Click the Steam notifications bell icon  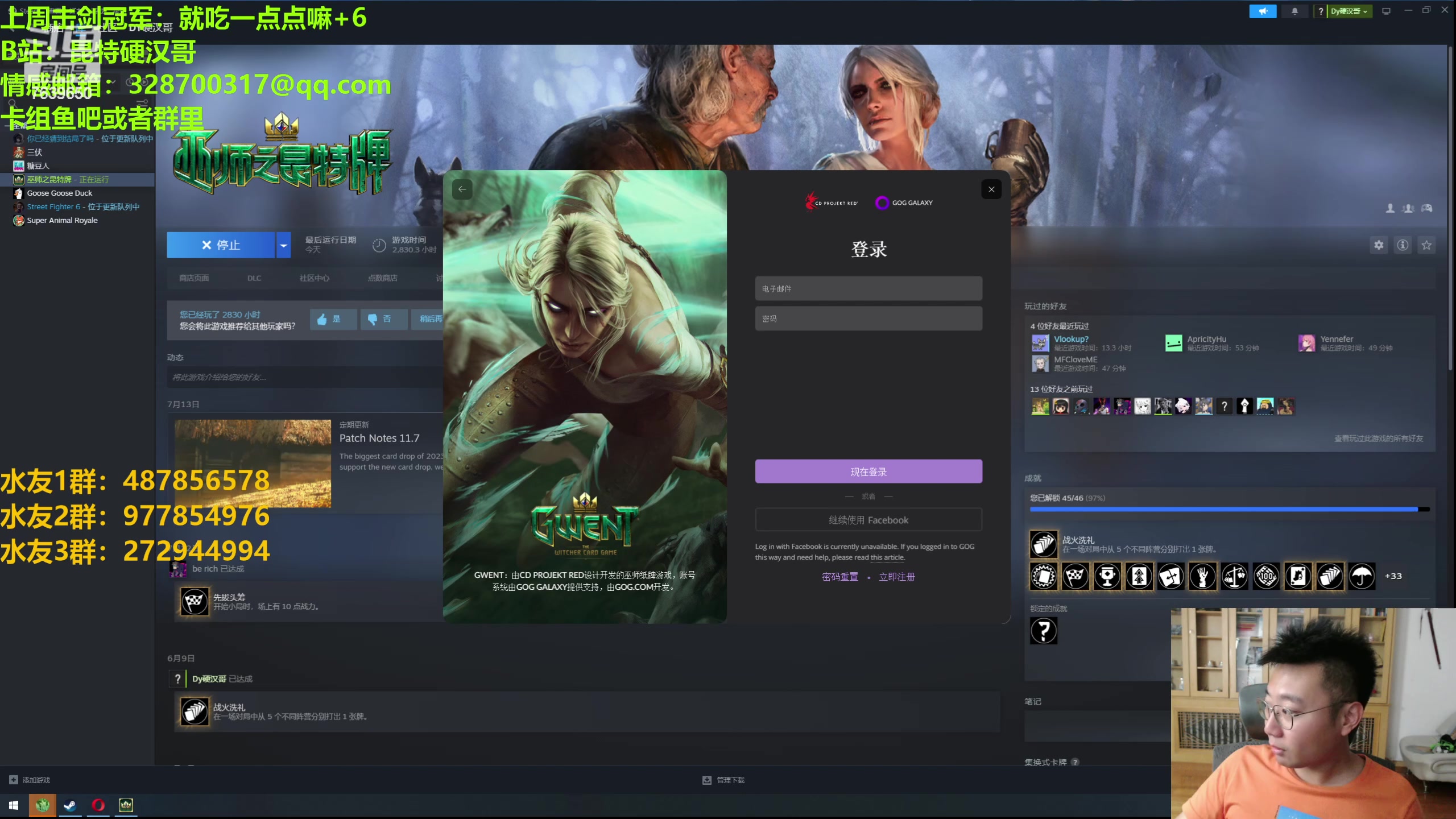click(x=1294, y=11)
